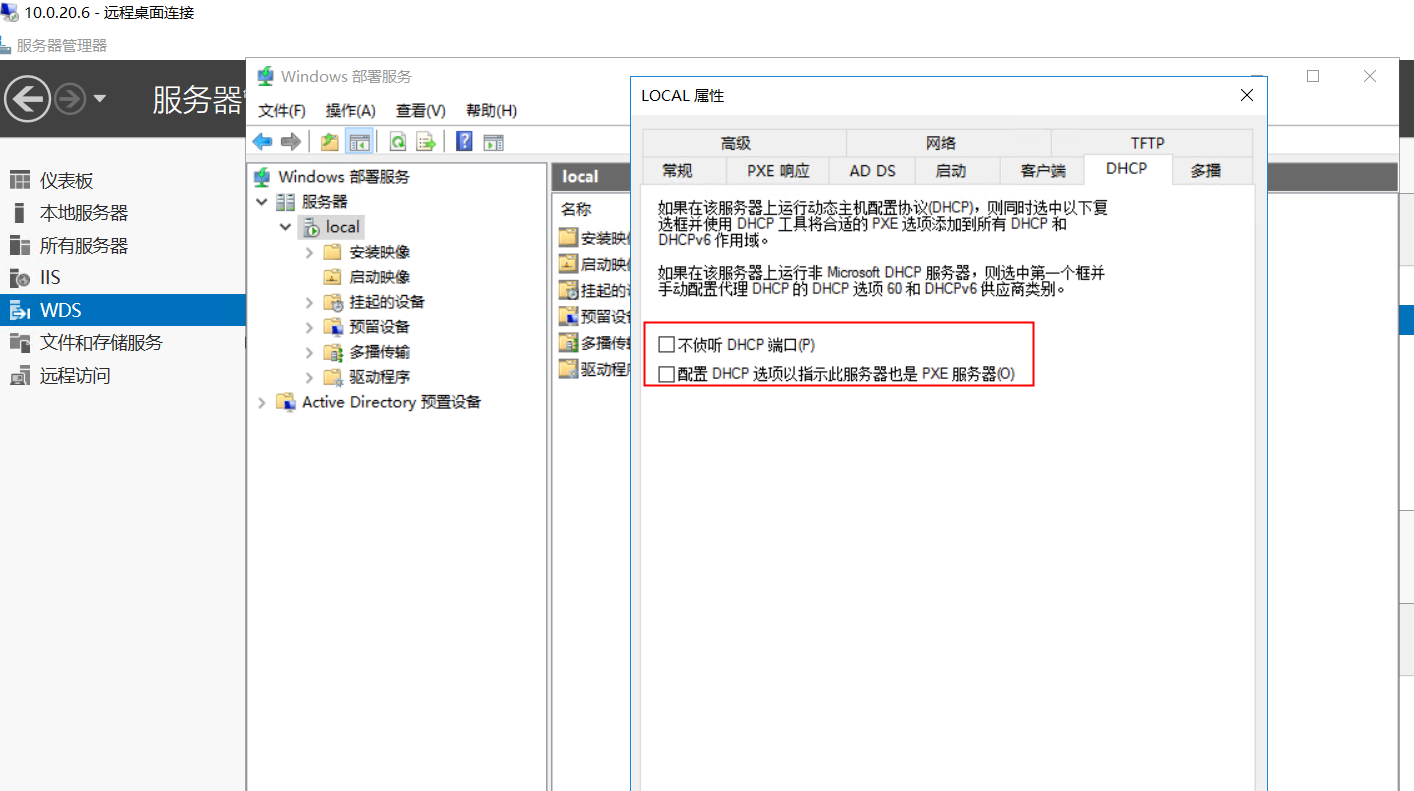Viewport: 1414px width, 791px height.
Task: Select the local server icon in tree
Action: click(310, 227)
